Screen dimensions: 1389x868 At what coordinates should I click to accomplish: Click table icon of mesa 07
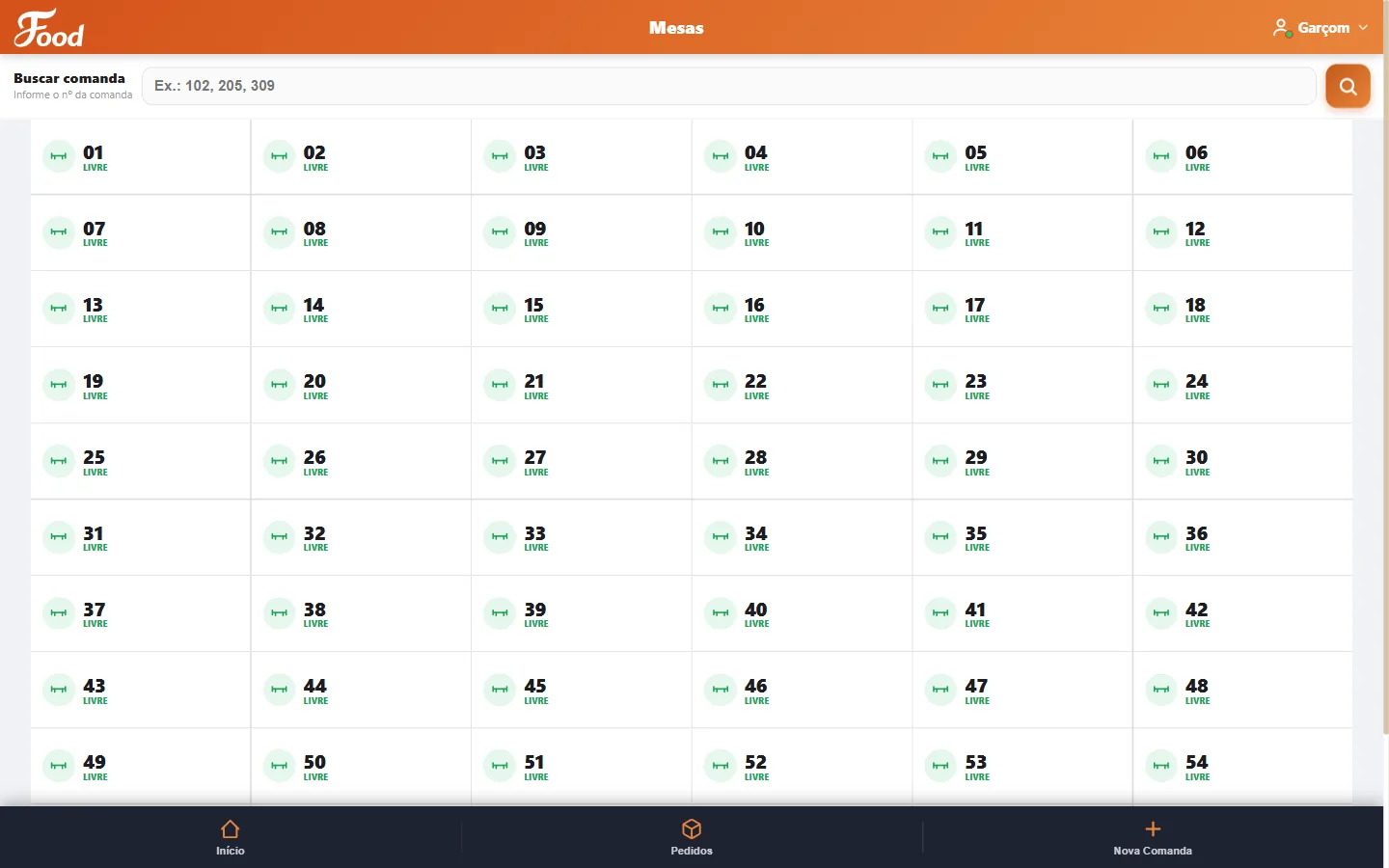pos(59,232)
